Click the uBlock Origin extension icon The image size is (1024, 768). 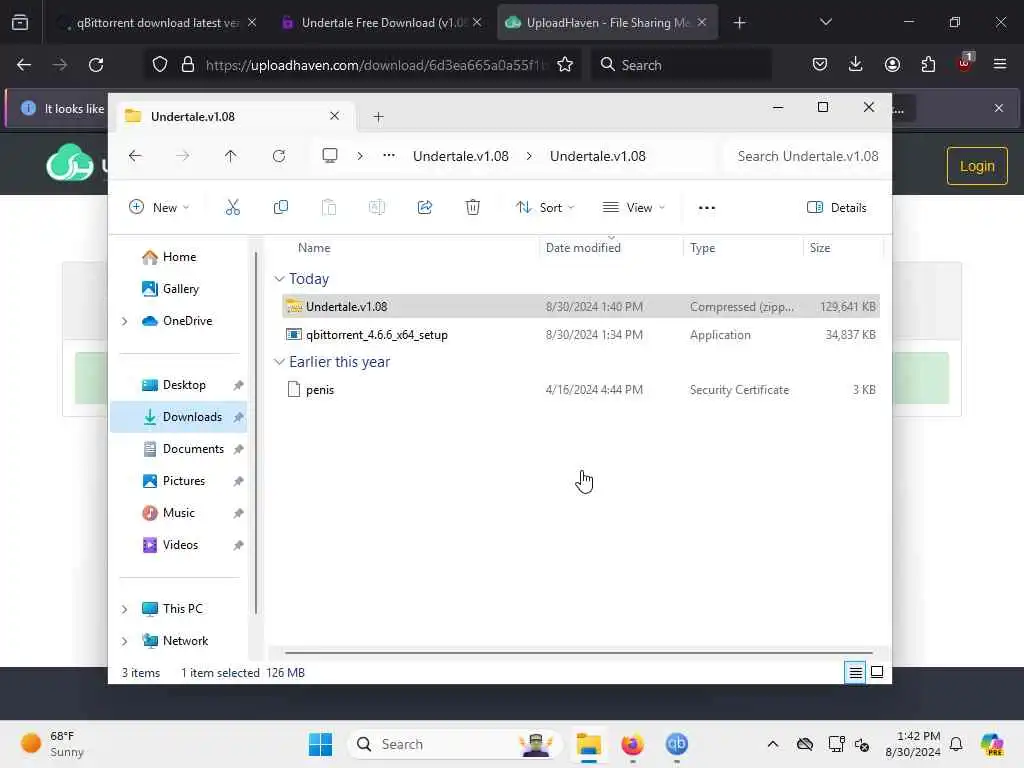[965, 63]
